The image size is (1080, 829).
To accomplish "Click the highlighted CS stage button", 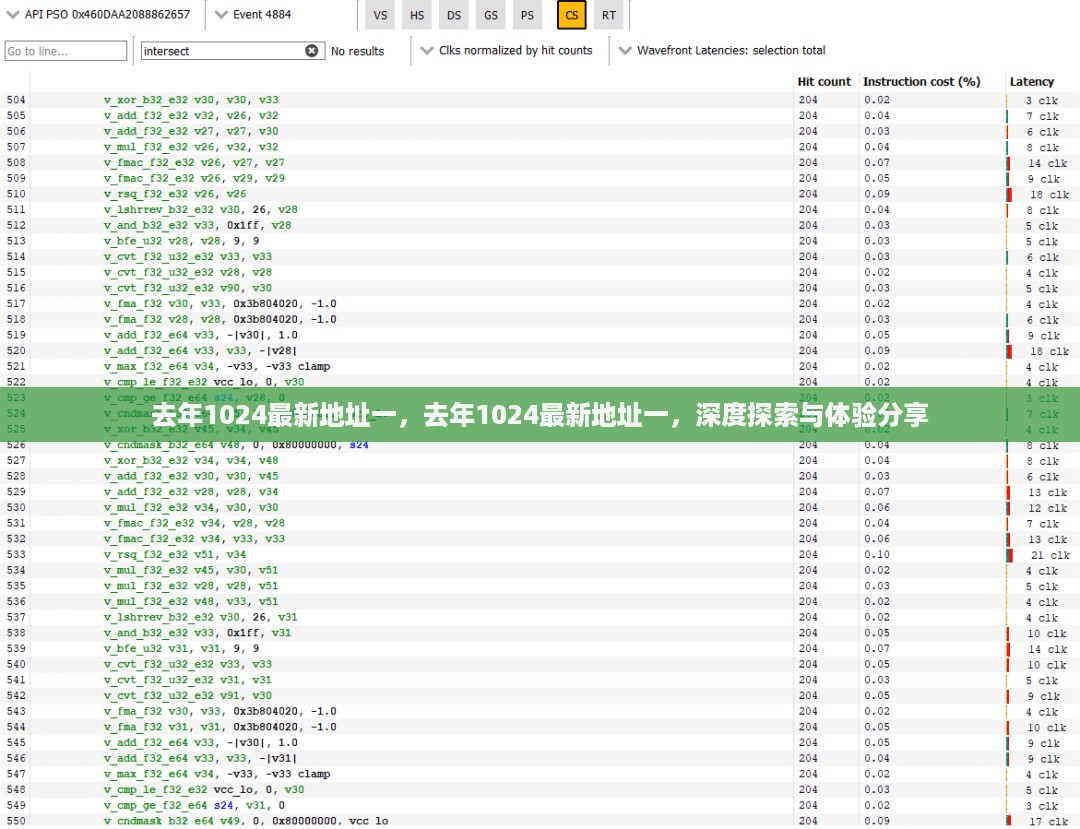I will (x=571, y=15).
